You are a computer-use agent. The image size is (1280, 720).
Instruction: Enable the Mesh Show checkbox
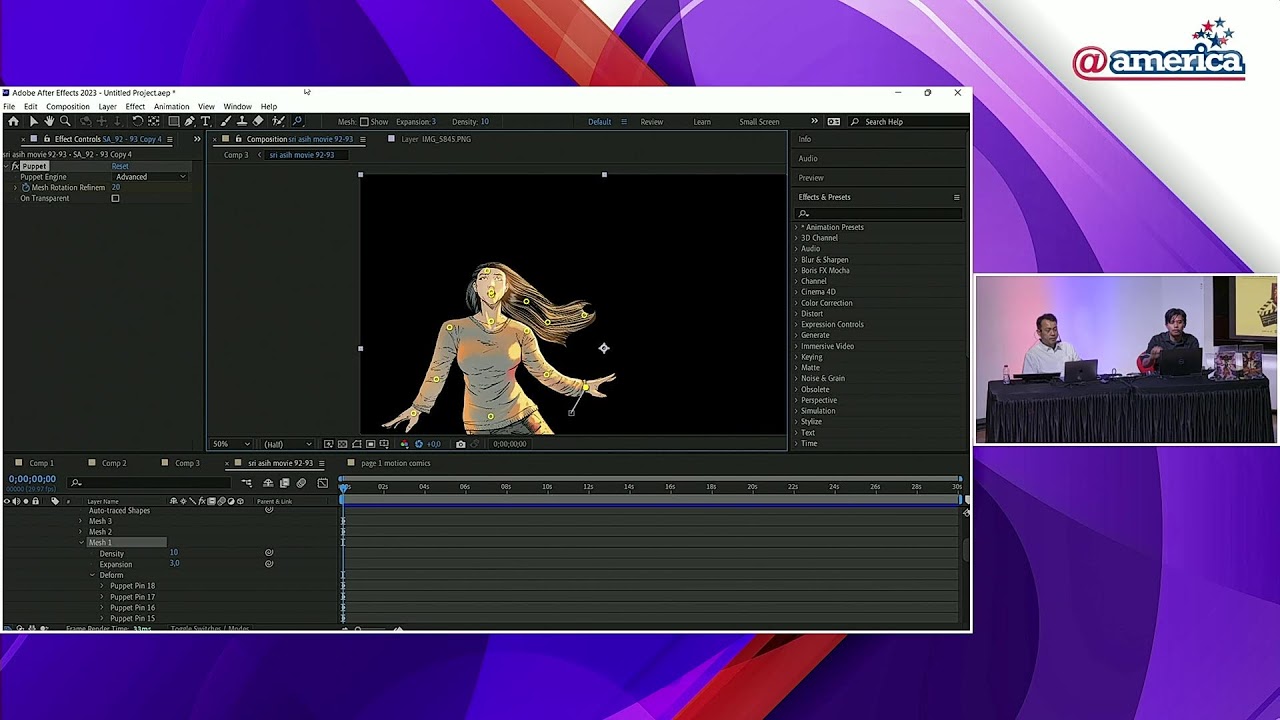pyautogui.click(x=364, y=122)
